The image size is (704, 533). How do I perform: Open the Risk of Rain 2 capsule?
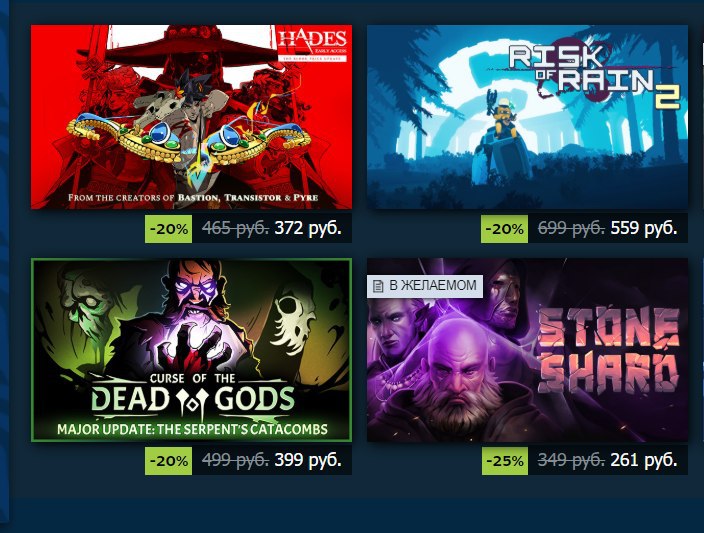click(x=527, y=117)
